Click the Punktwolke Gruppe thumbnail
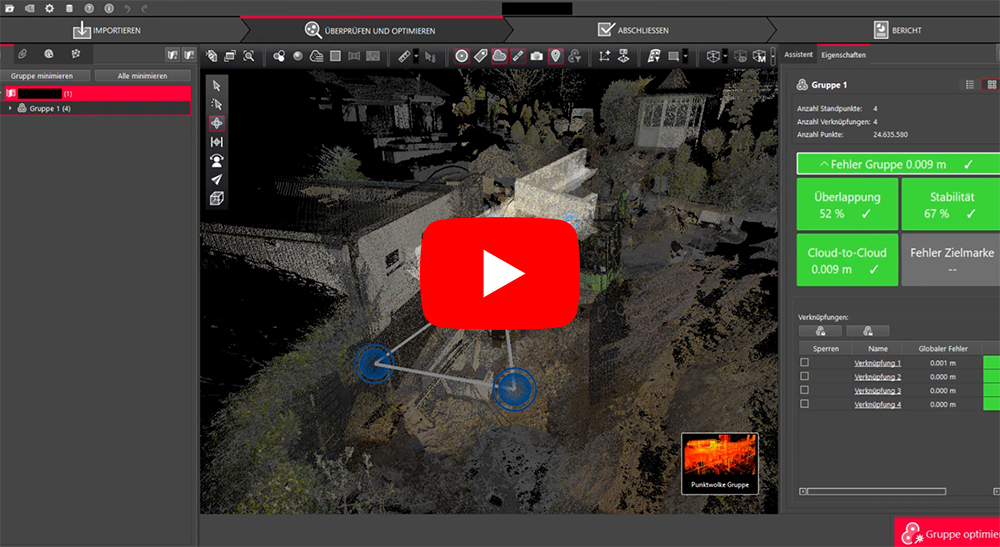Image resolution: width=1000 pixels, height=547 pixels. (x=719, y=463)
